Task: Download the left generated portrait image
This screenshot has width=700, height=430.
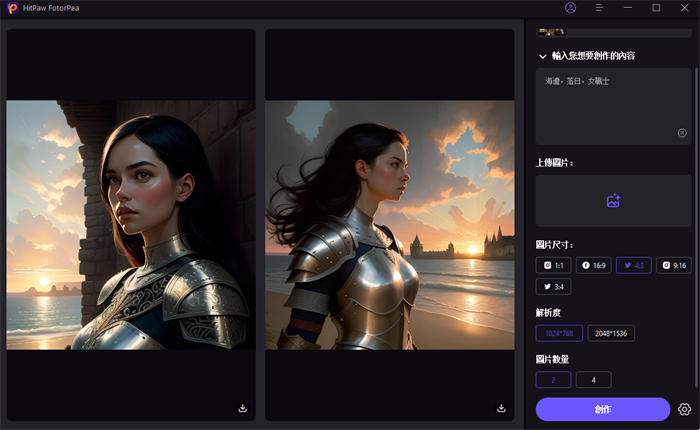Action: pos(243,408)
